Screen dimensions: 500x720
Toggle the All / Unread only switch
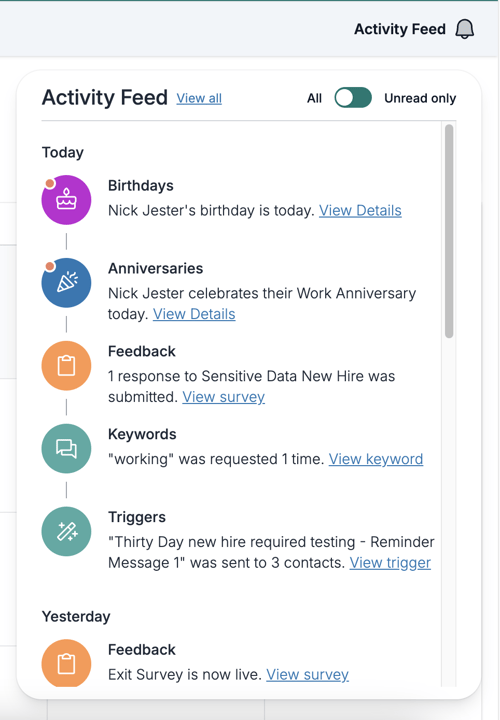(x=353, y=98)
